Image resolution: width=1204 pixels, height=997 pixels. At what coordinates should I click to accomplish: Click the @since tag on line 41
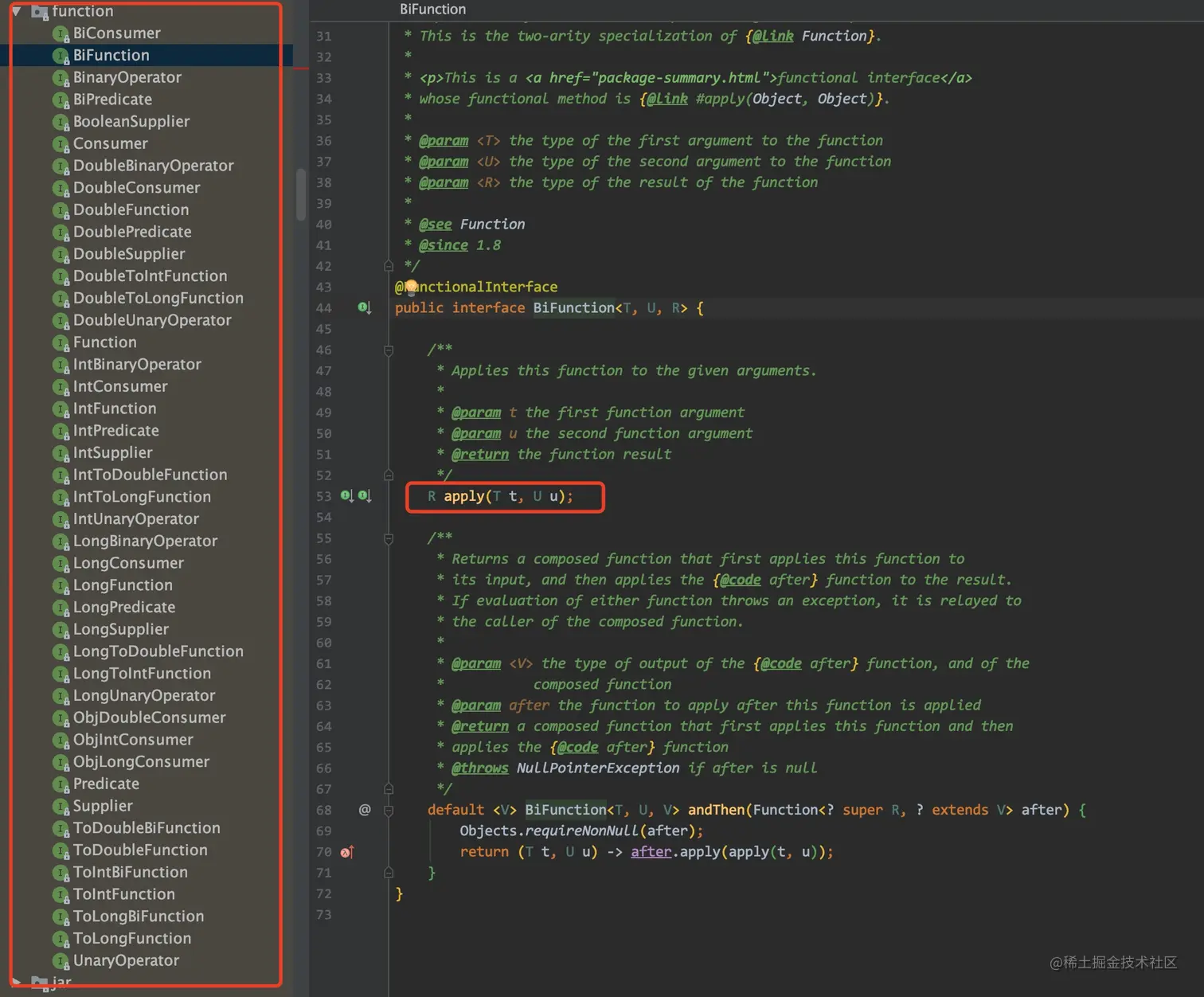[444, 245]
